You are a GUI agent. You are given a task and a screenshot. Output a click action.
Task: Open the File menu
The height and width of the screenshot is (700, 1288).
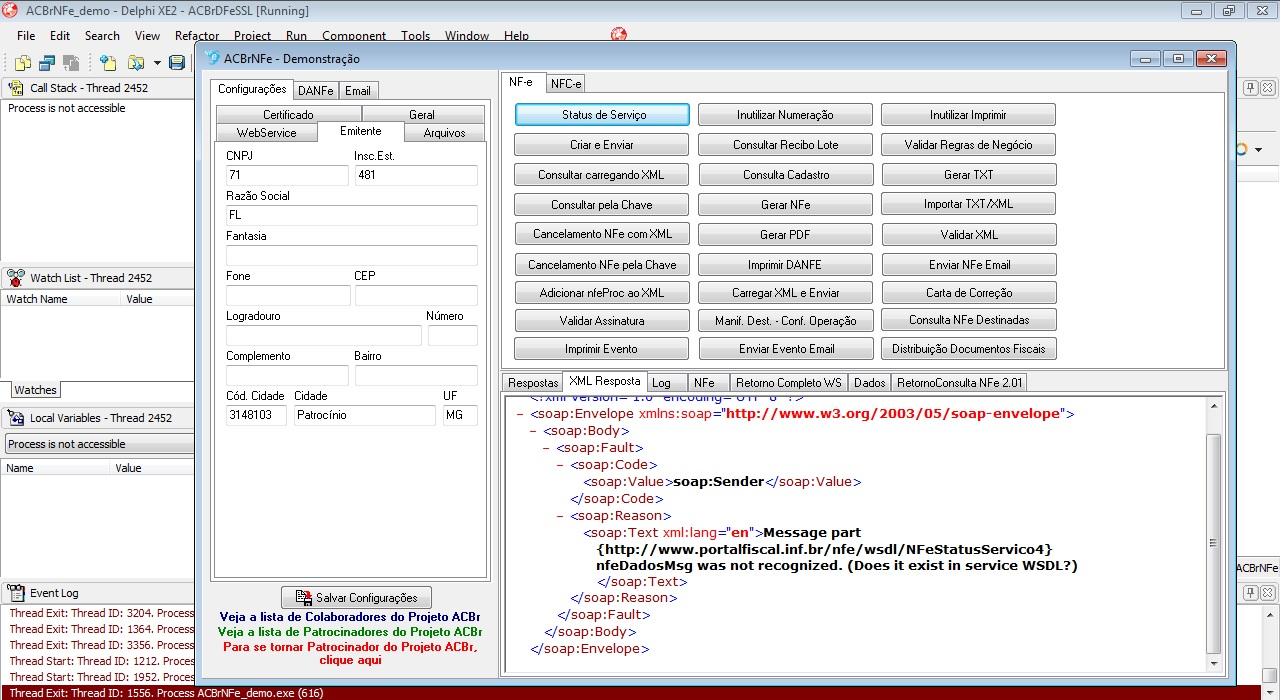[x=26, y=35]
